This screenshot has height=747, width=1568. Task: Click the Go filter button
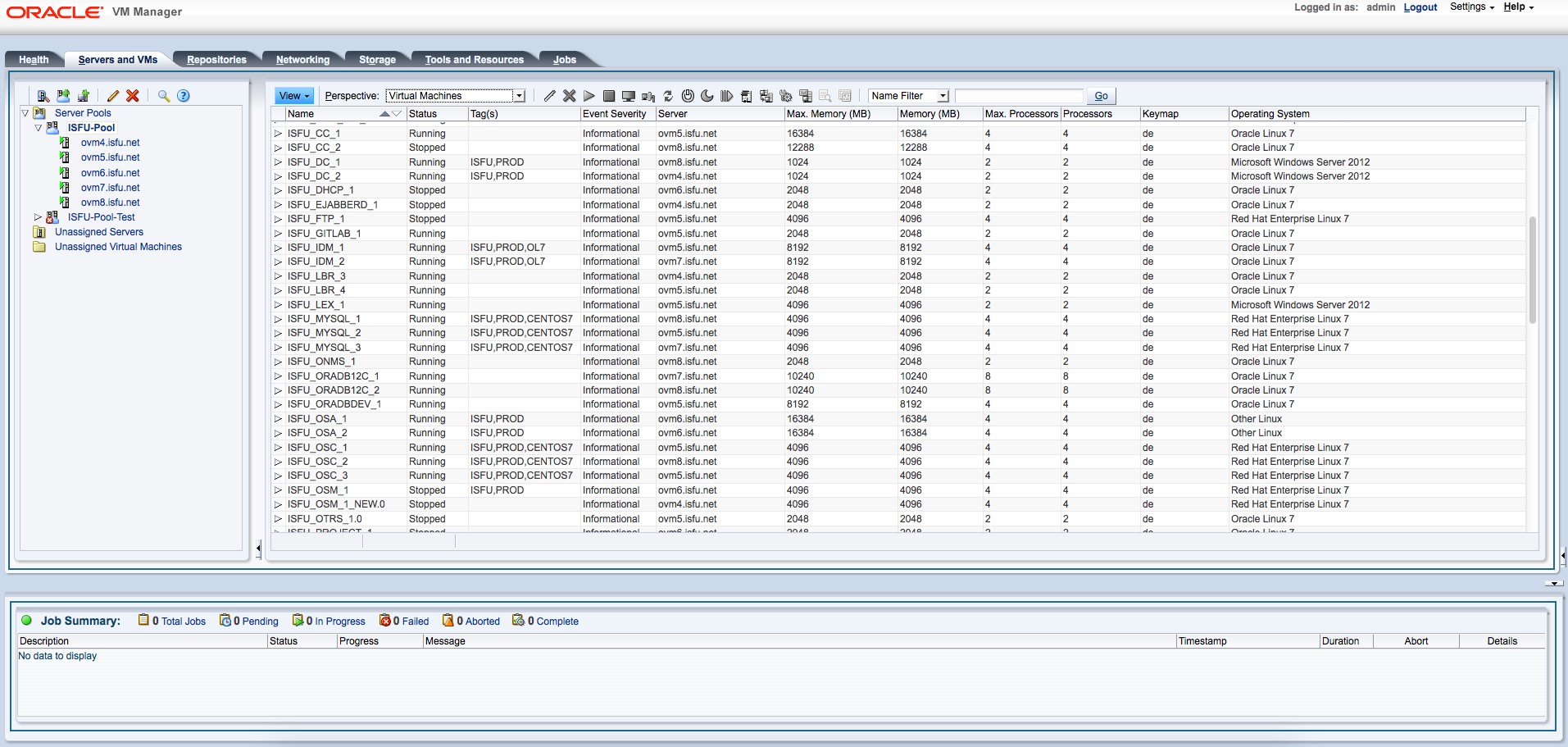coord(1101,96)
